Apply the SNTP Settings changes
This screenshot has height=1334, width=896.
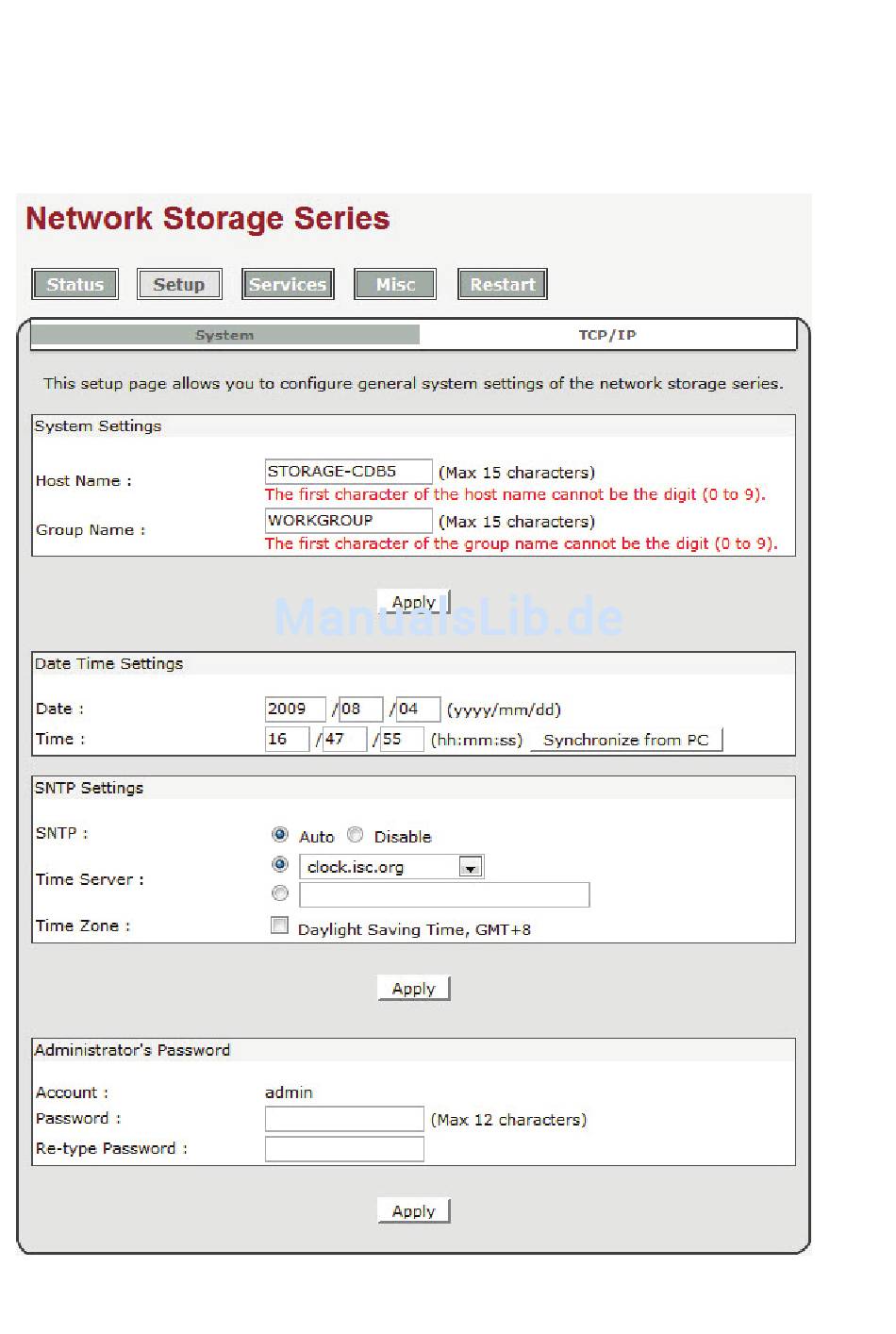414,988
